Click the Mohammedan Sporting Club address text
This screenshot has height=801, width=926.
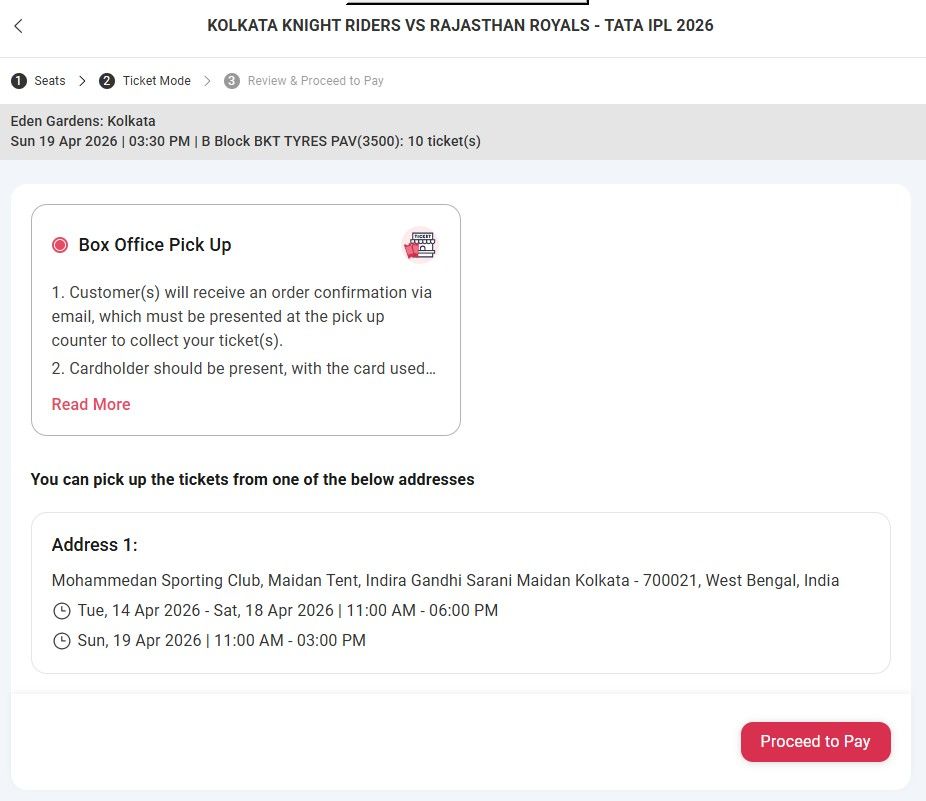coord(445,580)
